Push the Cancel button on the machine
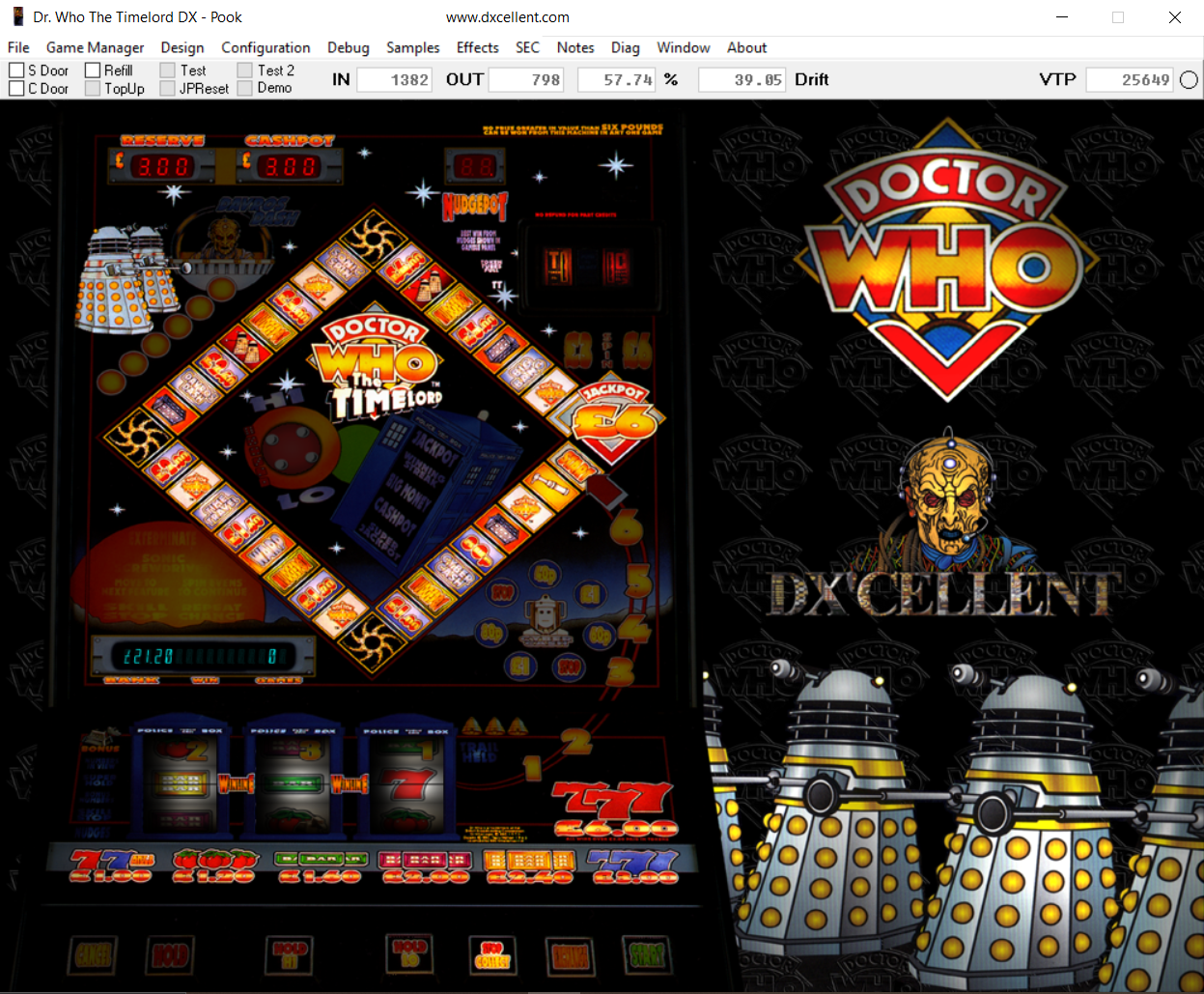The height and width of the screenshot is (994, 1204). point(95,955)
